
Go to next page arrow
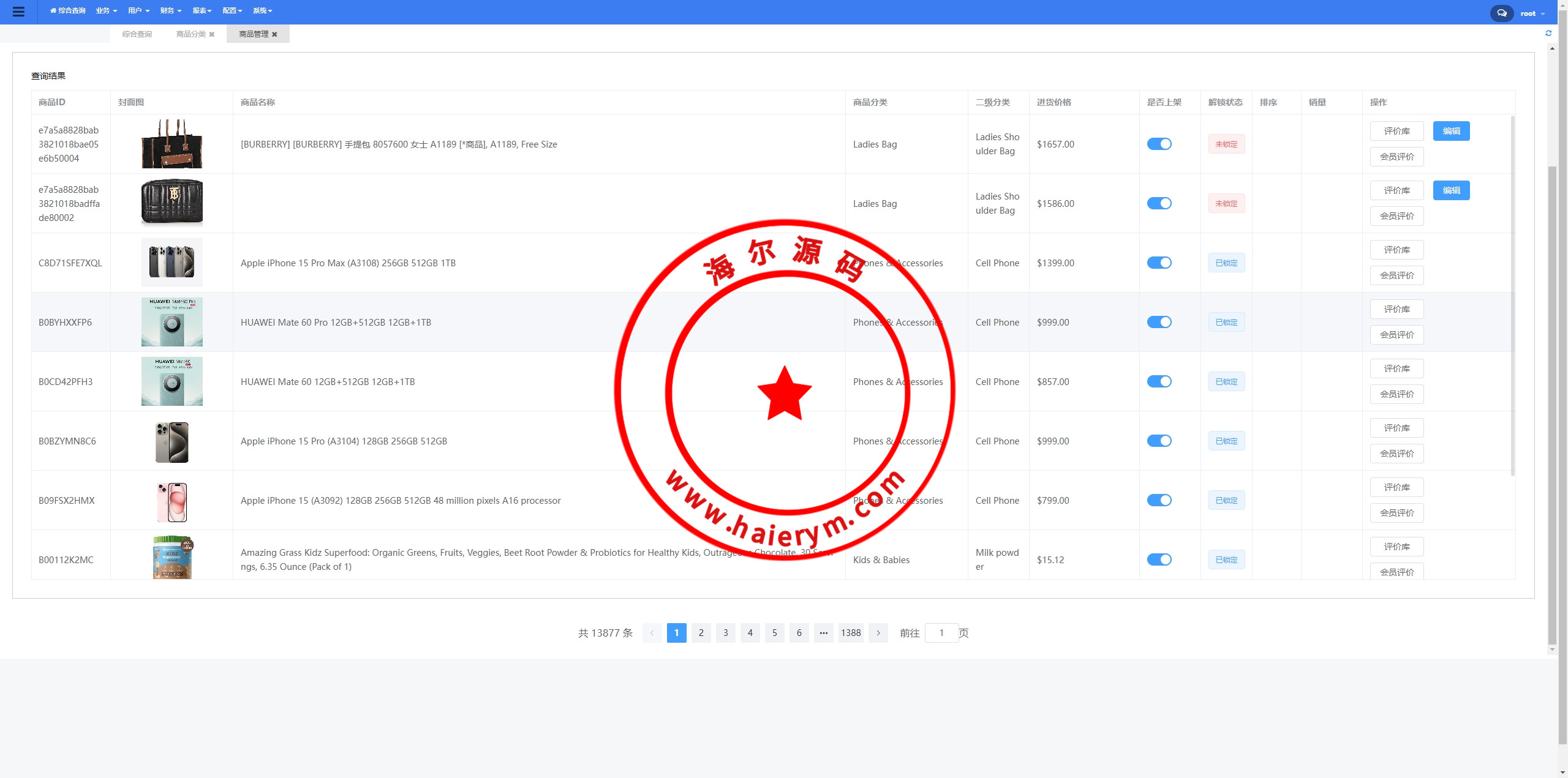pos(878,633)
